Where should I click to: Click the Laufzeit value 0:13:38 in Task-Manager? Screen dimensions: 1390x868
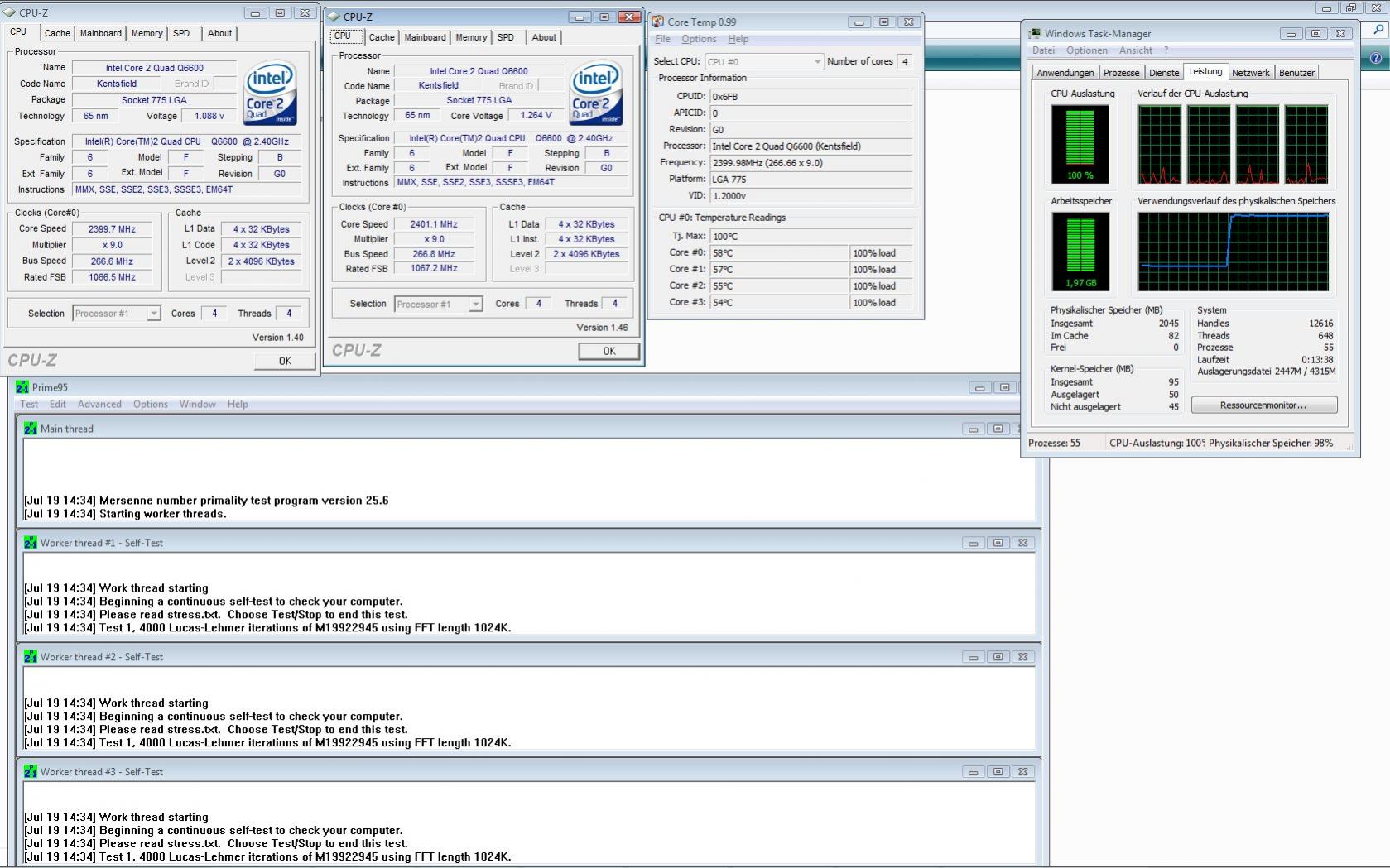[1317, 360]
